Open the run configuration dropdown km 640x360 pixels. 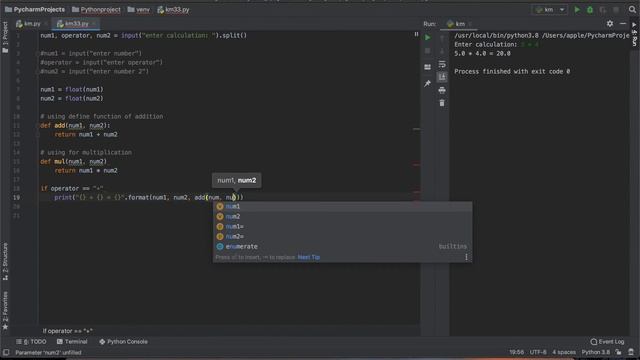[x=550, y=9]
